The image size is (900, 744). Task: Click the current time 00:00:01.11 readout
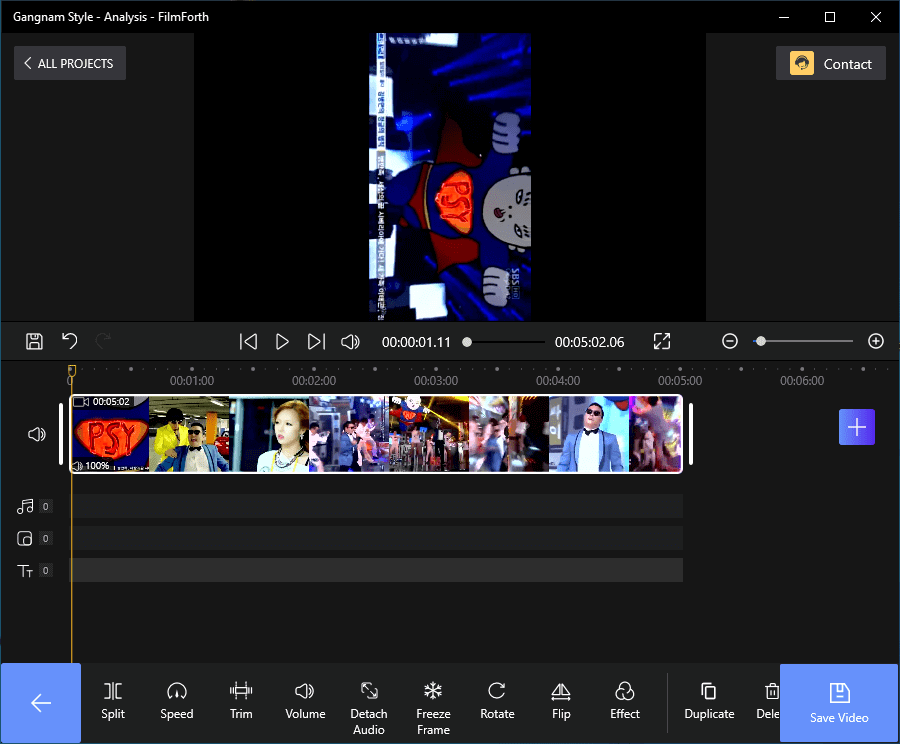pyautogui.click(x=416, y=342)
